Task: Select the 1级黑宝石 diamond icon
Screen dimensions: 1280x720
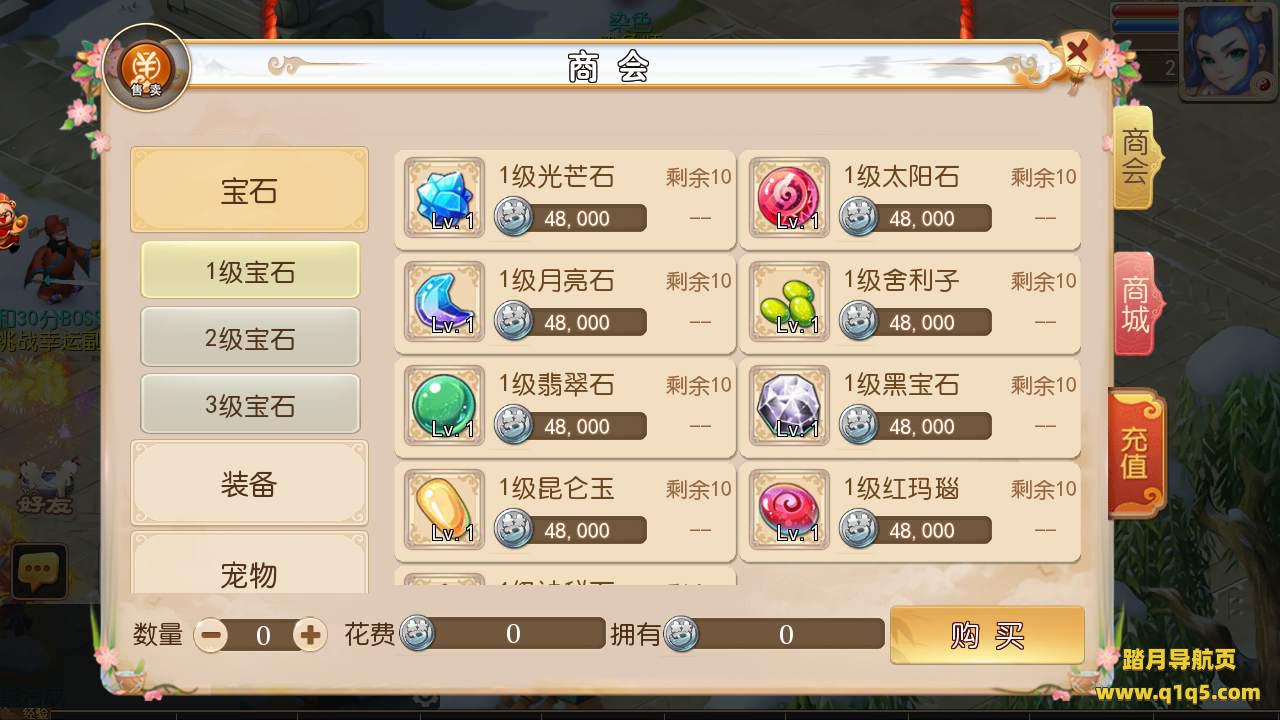Action: tap(789, 406)
